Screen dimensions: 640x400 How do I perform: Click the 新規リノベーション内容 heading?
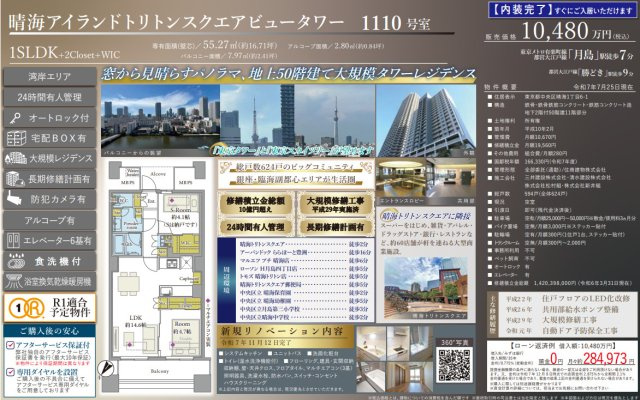[x=282, y=331]
